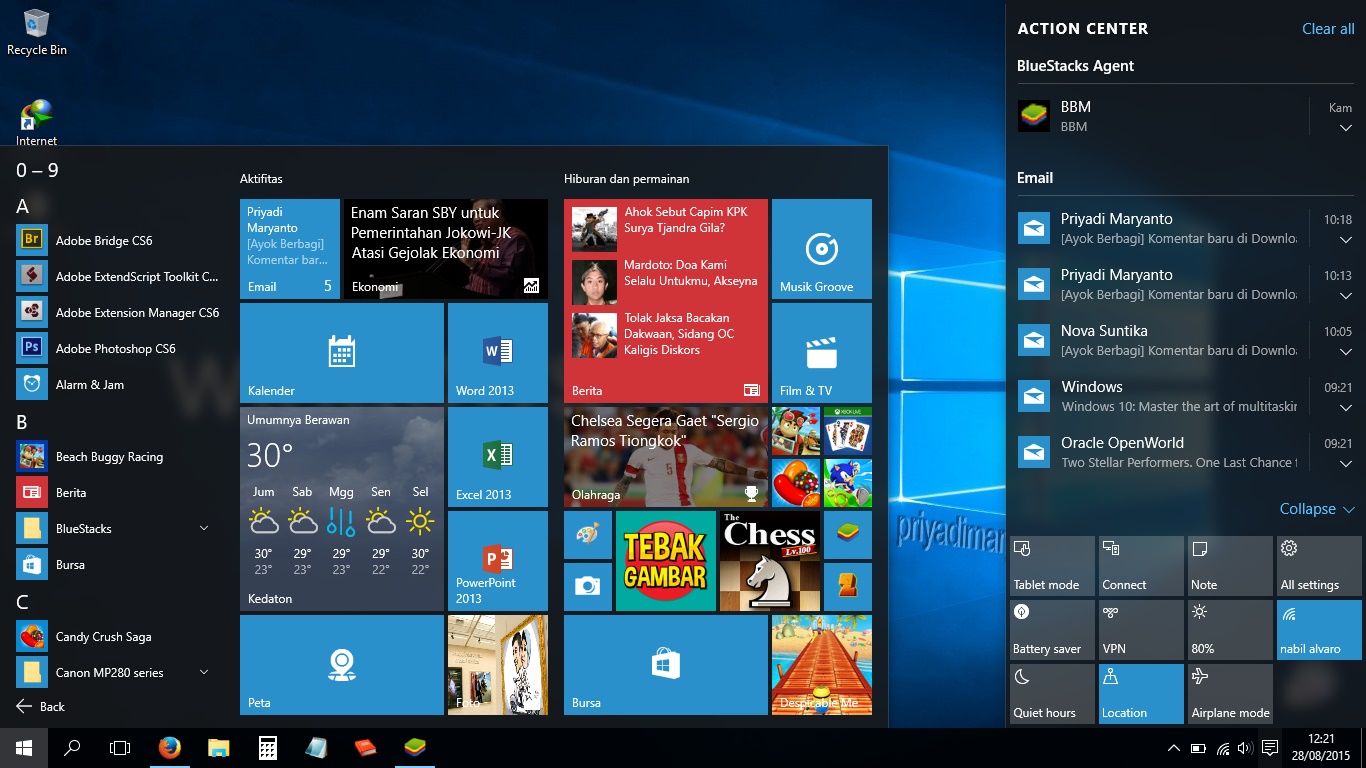The image size is (1366, 768).
Task: Open the PowerPoint 2013 tile
Action: click(x=498, y=561)
